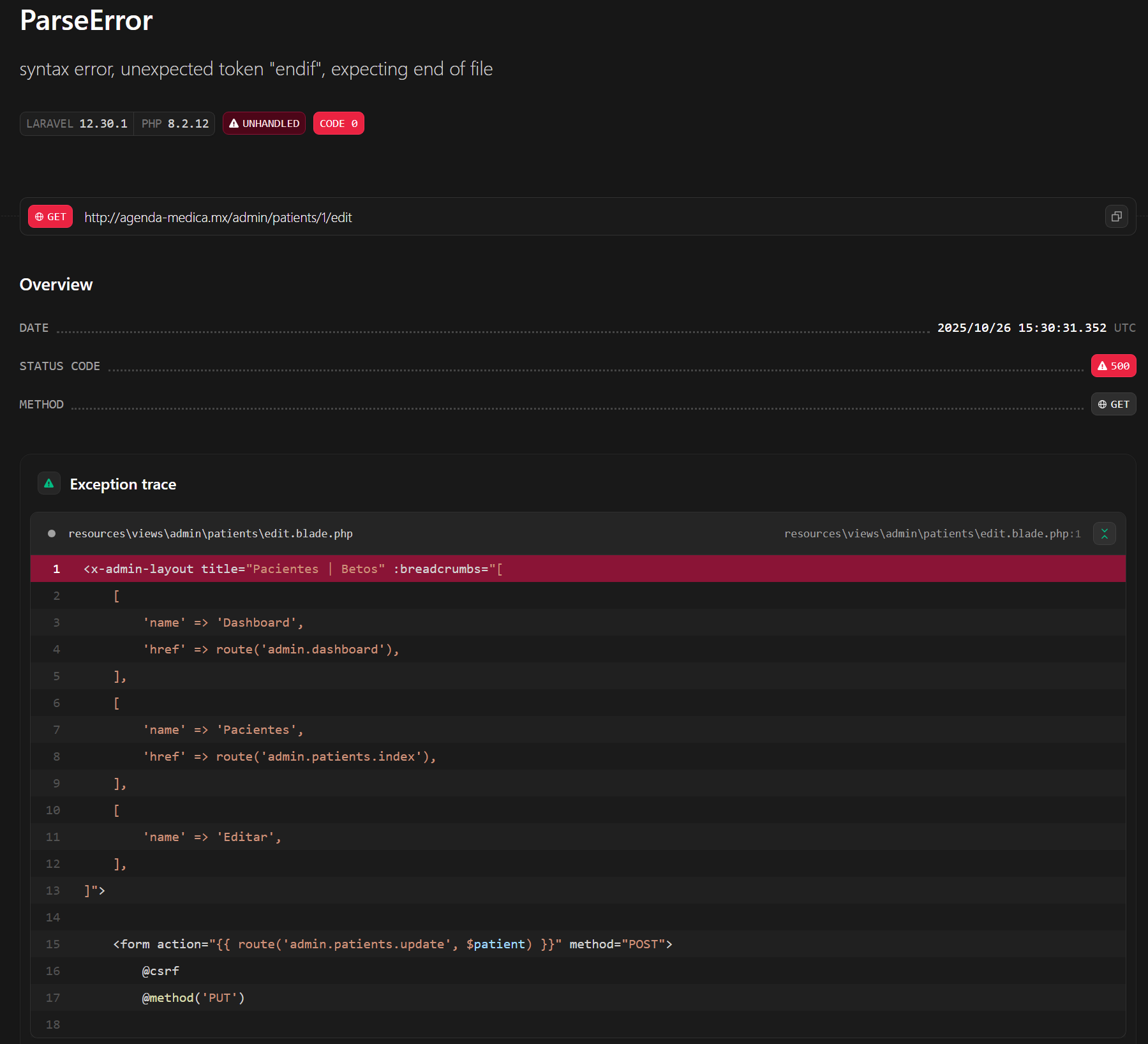Click the Exception trace section heading
This screenshot has height=1044, width=1148.
123,484
